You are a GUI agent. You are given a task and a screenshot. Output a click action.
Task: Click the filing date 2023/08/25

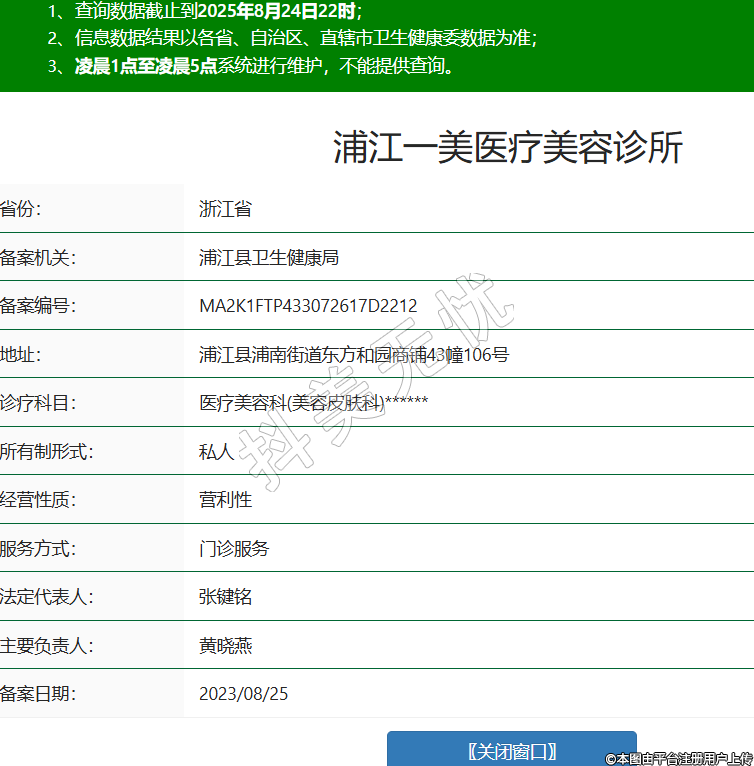[243, 694]
